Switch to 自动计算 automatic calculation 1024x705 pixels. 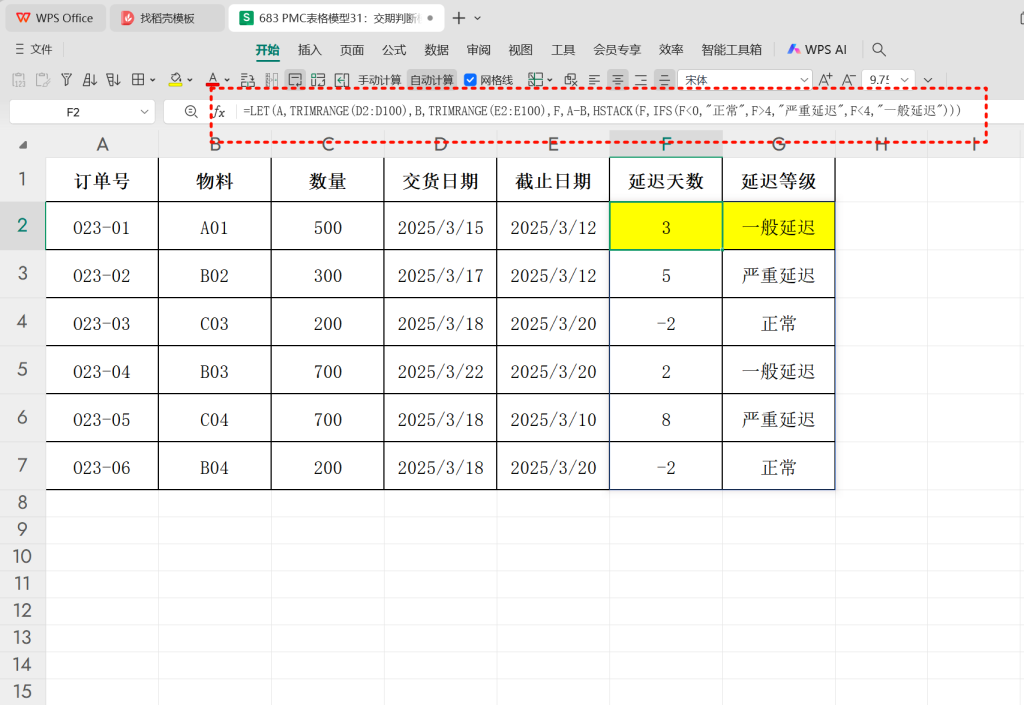pos(432,80)
